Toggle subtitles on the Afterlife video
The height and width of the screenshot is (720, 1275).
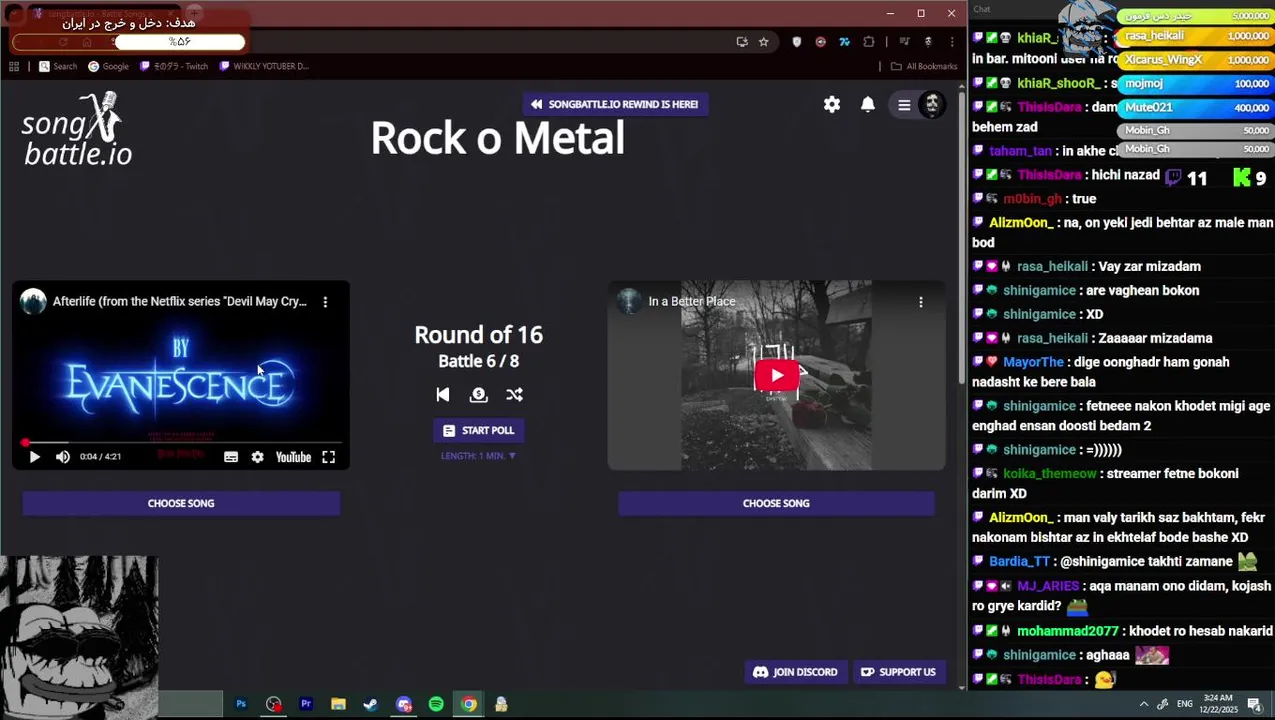tap(231, 457)
